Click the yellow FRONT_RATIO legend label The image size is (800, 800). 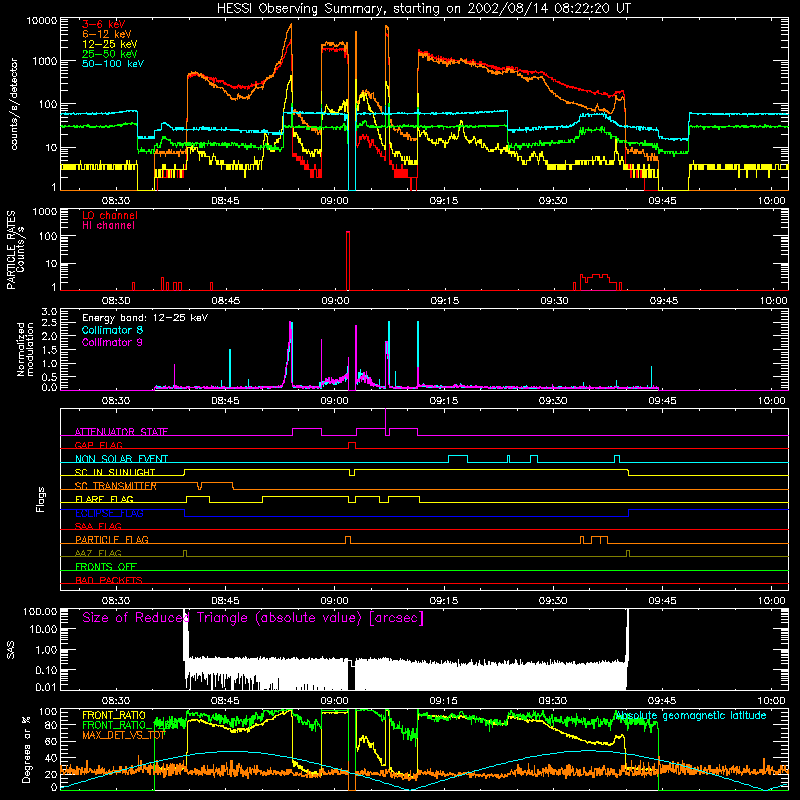pos(114,715)
